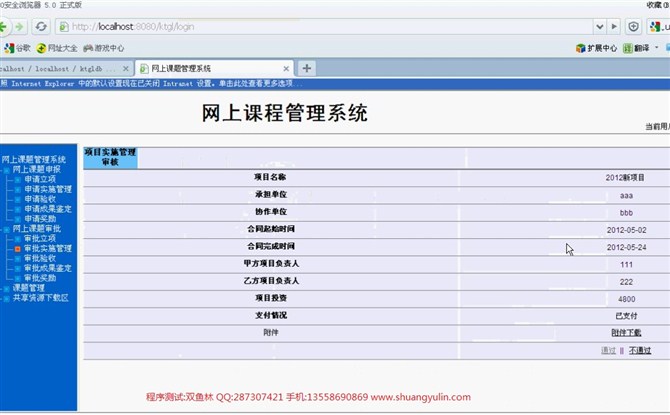Open the 网址大全 bookmark
670x415 pixels.
(57, 48)
